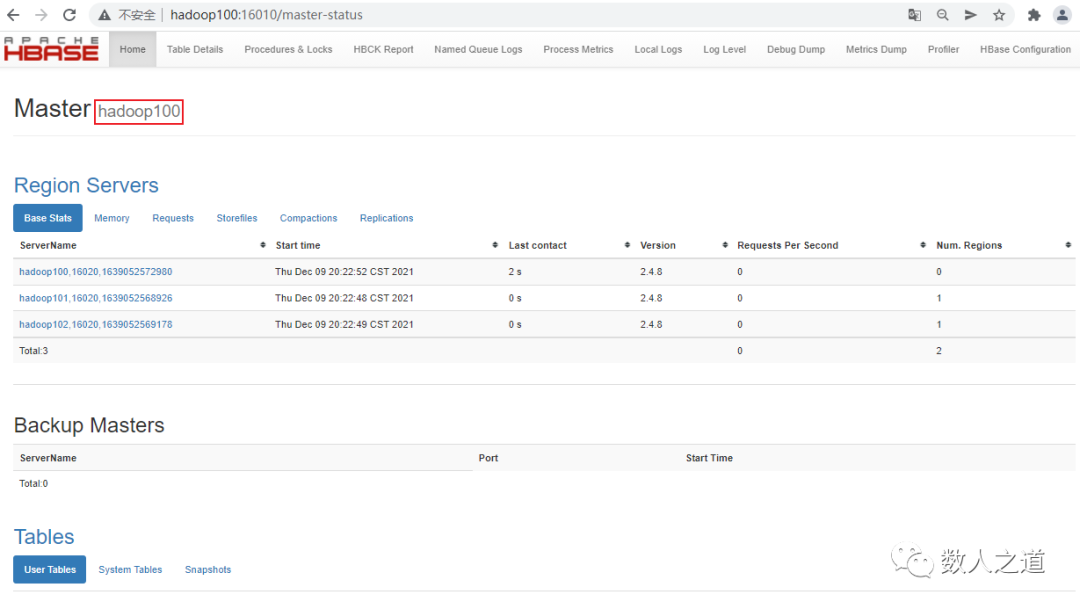
Task: Open the HBCK Report page
Action: click(x=383, y=50)
